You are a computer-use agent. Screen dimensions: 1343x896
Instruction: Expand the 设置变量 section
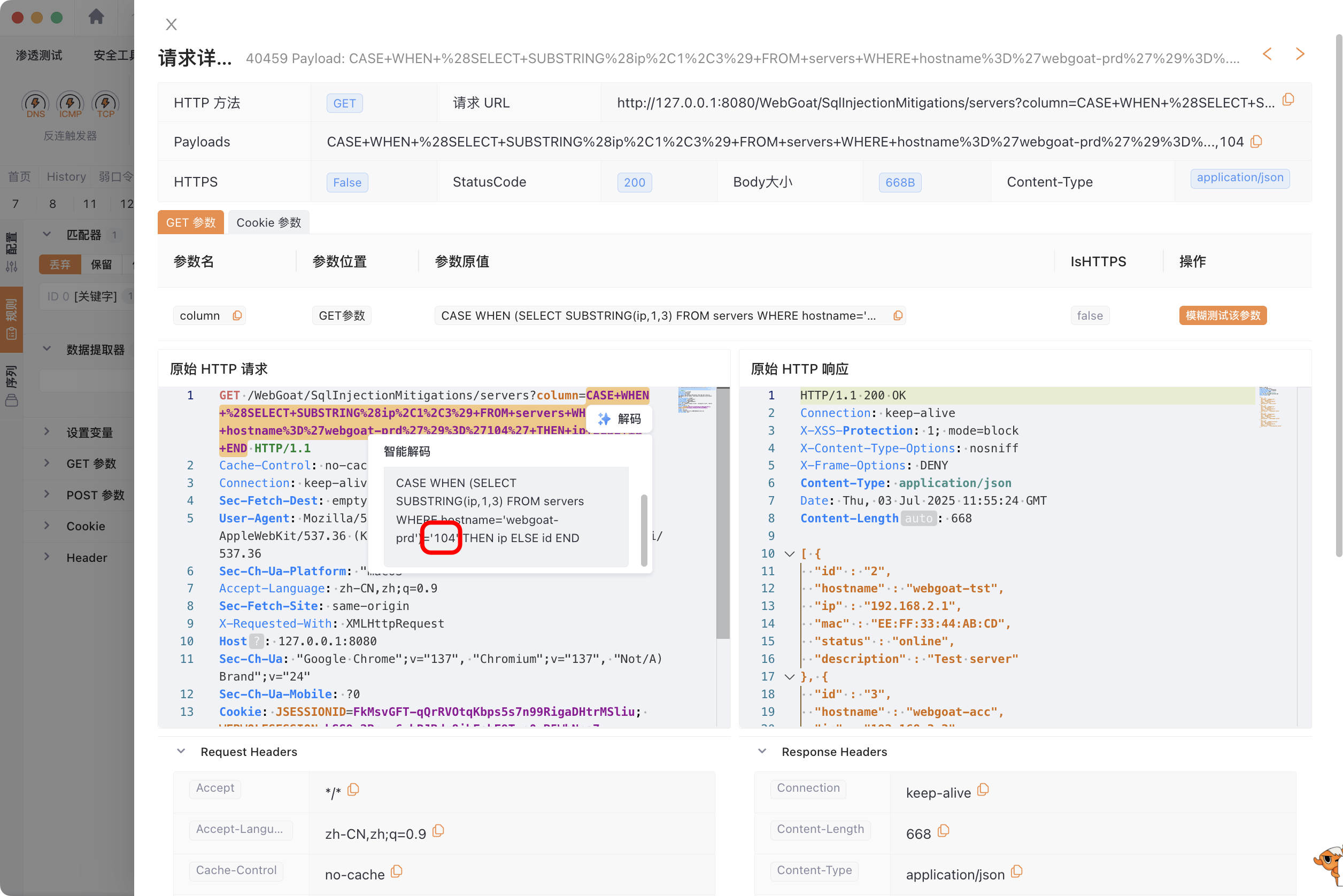[x=47, y=431]
